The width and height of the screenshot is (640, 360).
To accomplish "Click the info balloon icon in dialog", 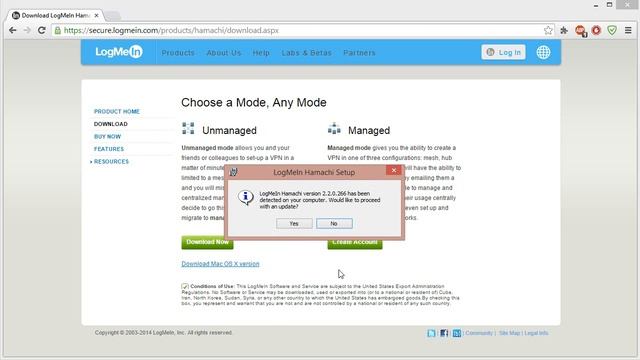I will click(246, 198).
